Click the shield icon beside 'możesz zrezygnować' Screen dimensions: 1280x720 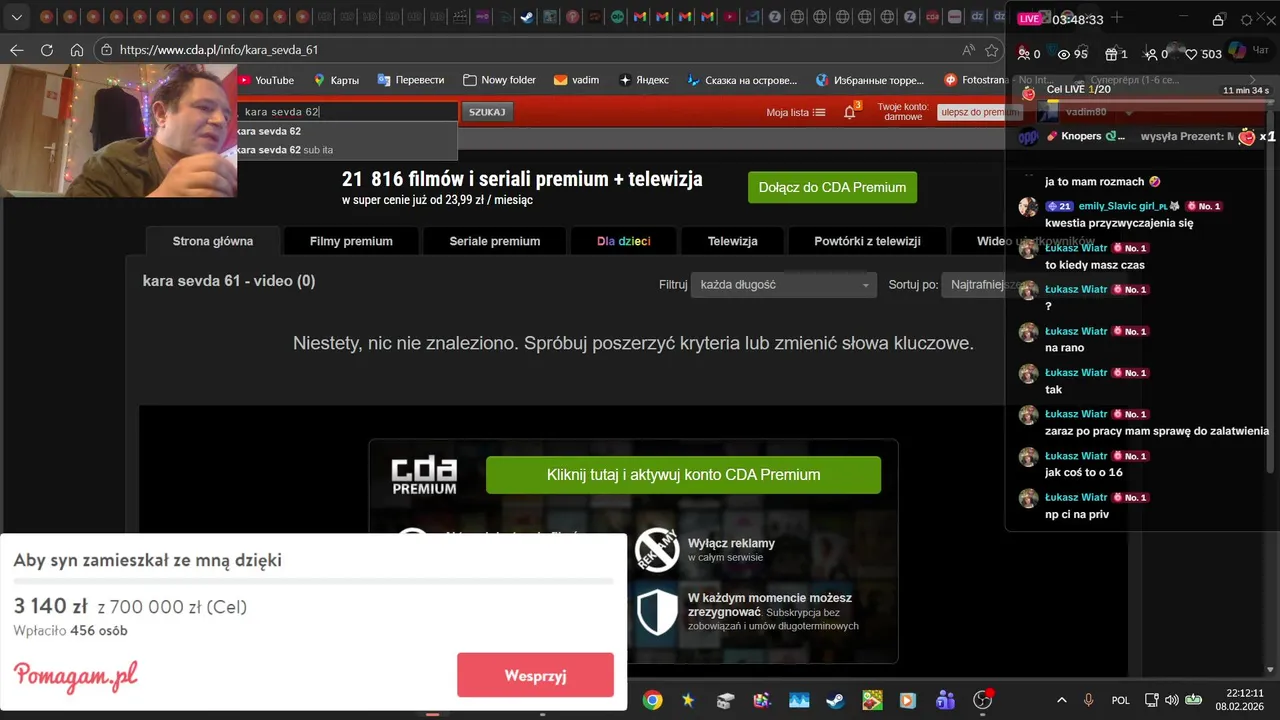[657, 612]
